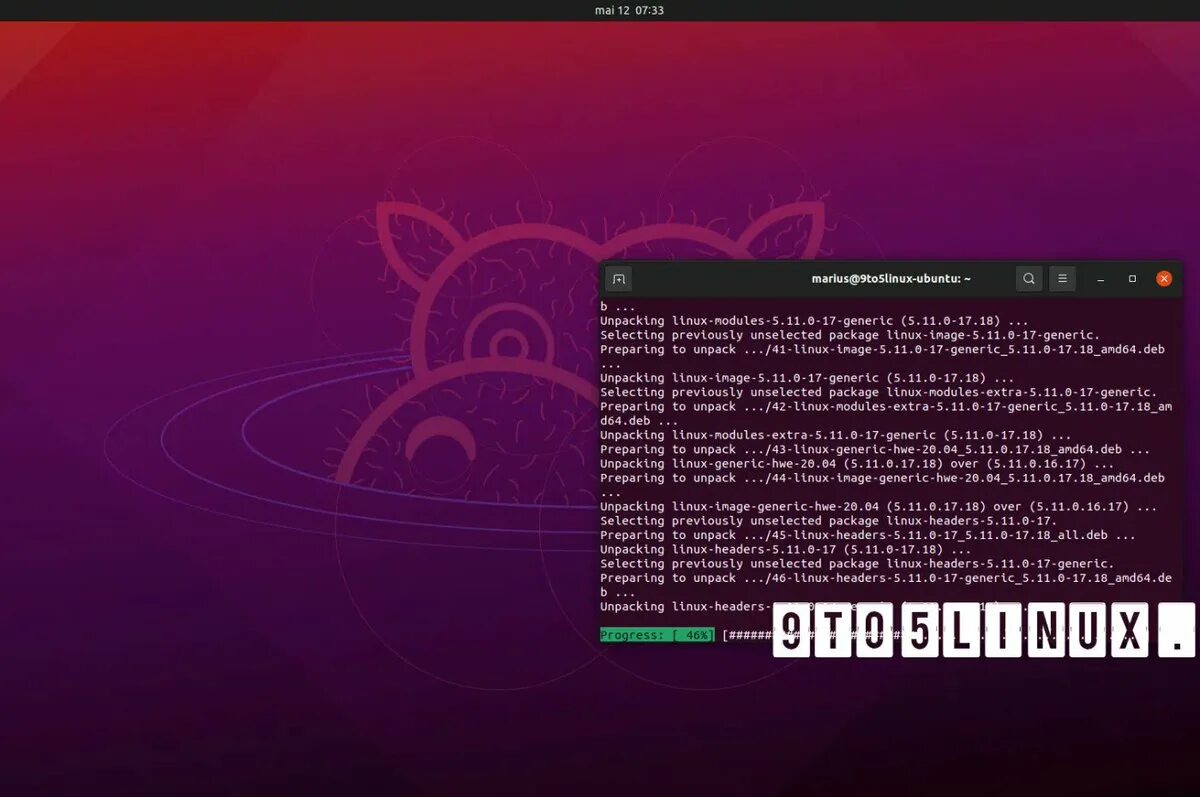Screen dimensions: 1200x797
Task: Click 'Selecting previously unselected package linux-modules-extra' line
Action: 879,392
